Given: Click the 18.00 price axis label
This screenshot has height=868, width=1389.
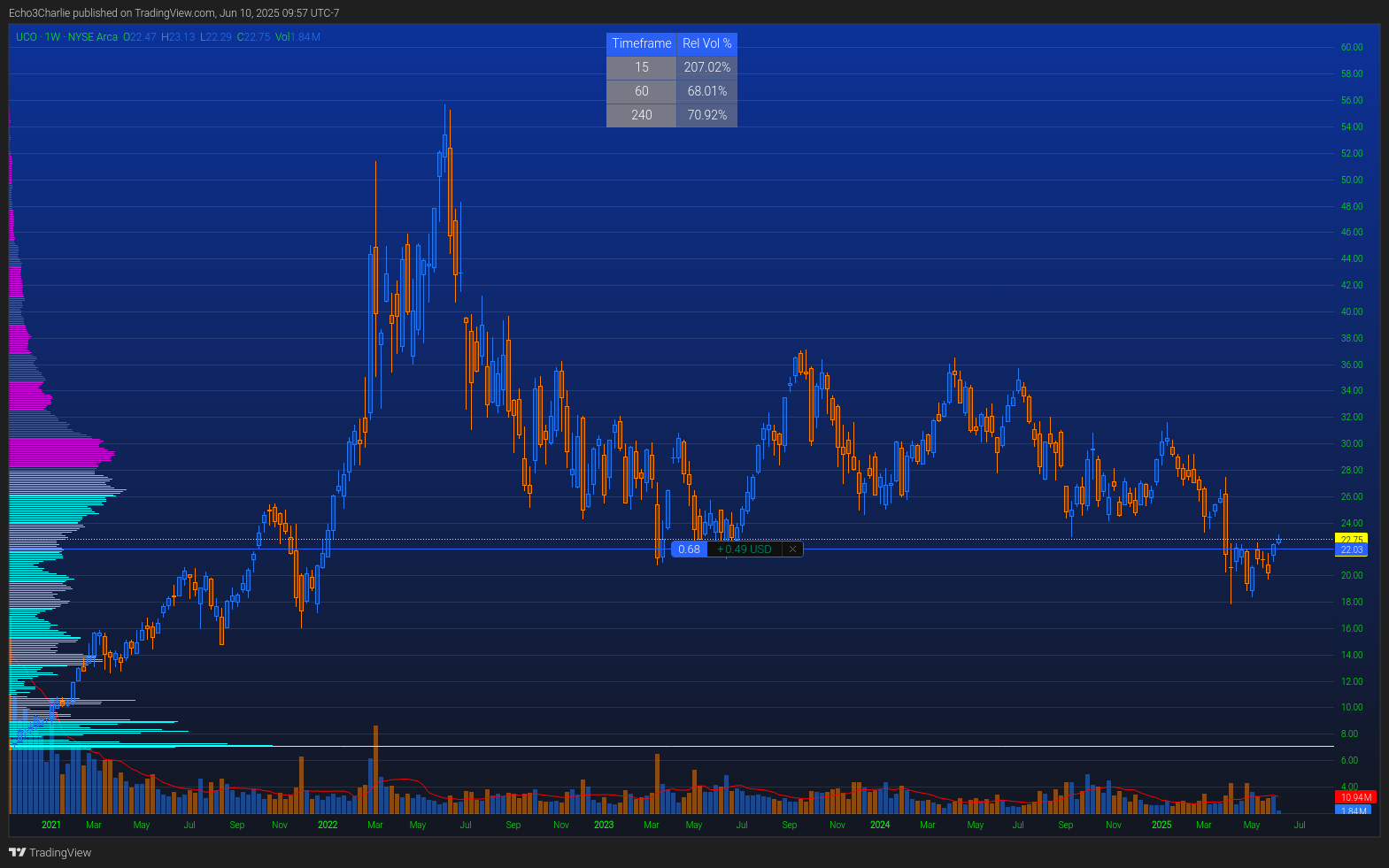Looking at the screenshot, I should tap(1352, 602).
